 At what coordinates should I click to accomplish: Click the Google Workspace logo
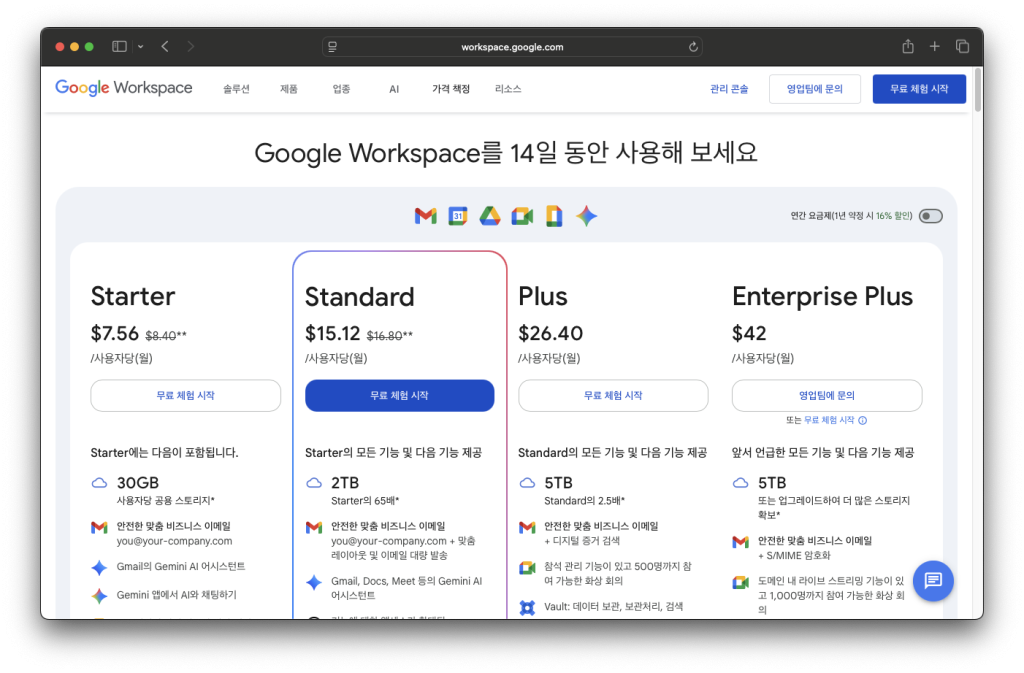124,88
